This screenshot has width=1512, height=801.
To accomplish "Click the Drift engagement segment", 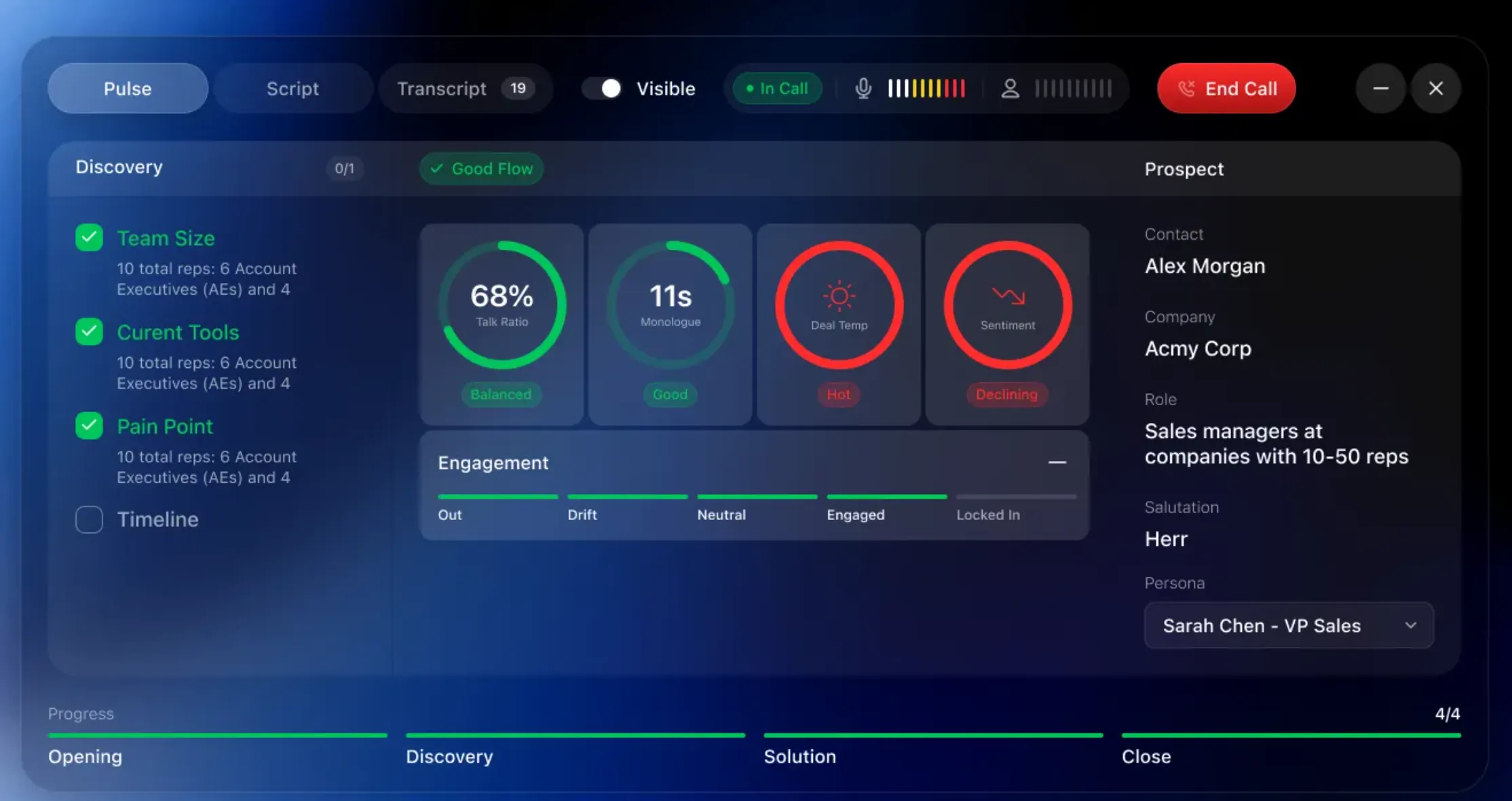I will [627, 508].
